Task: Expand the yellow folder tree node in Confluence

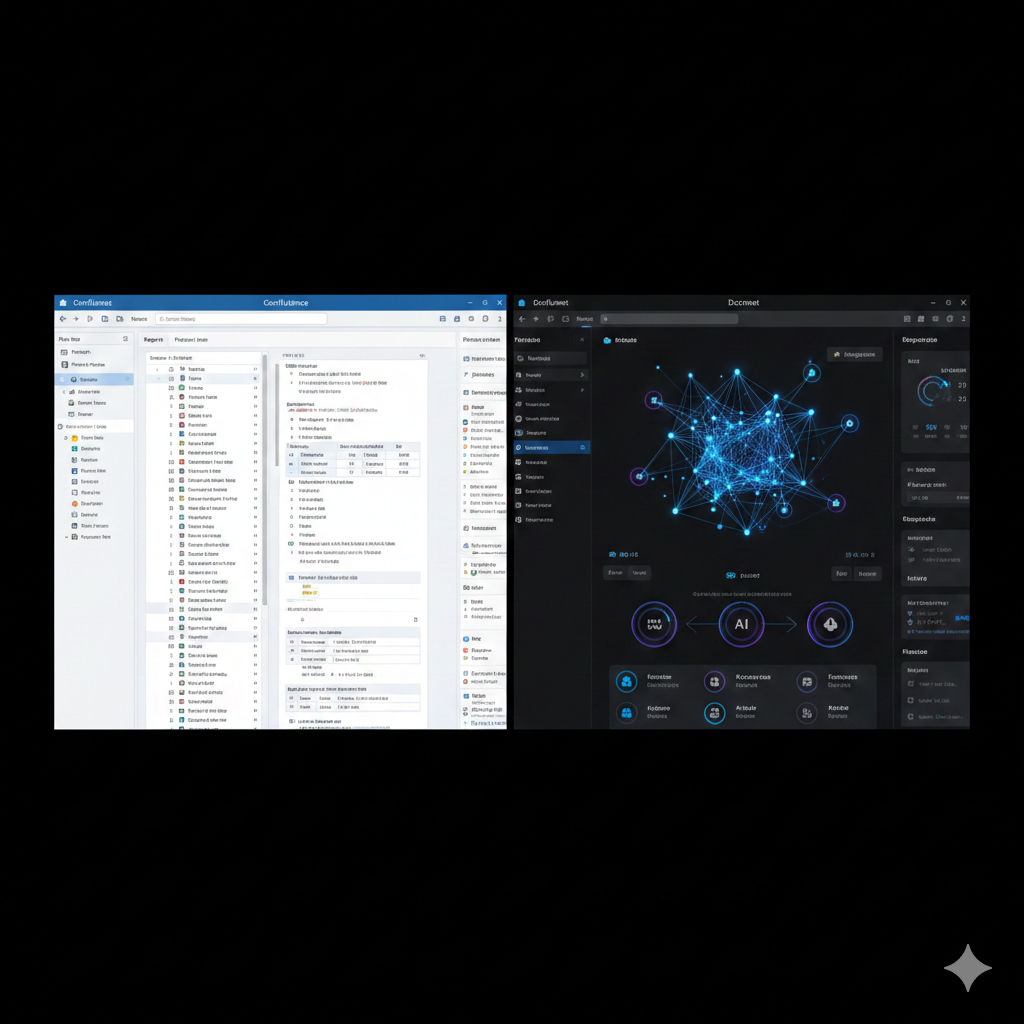Action: [x=65, y=438]
